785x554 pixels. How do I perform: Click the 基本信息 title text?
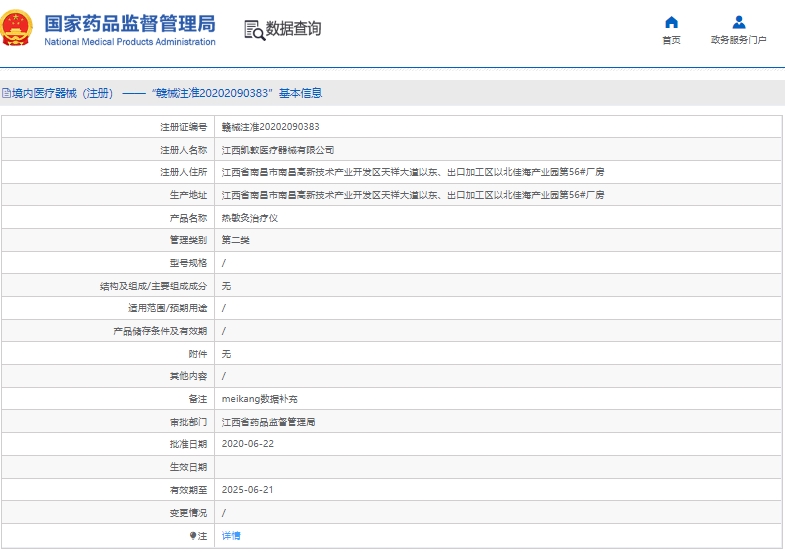tap(300, 93)
